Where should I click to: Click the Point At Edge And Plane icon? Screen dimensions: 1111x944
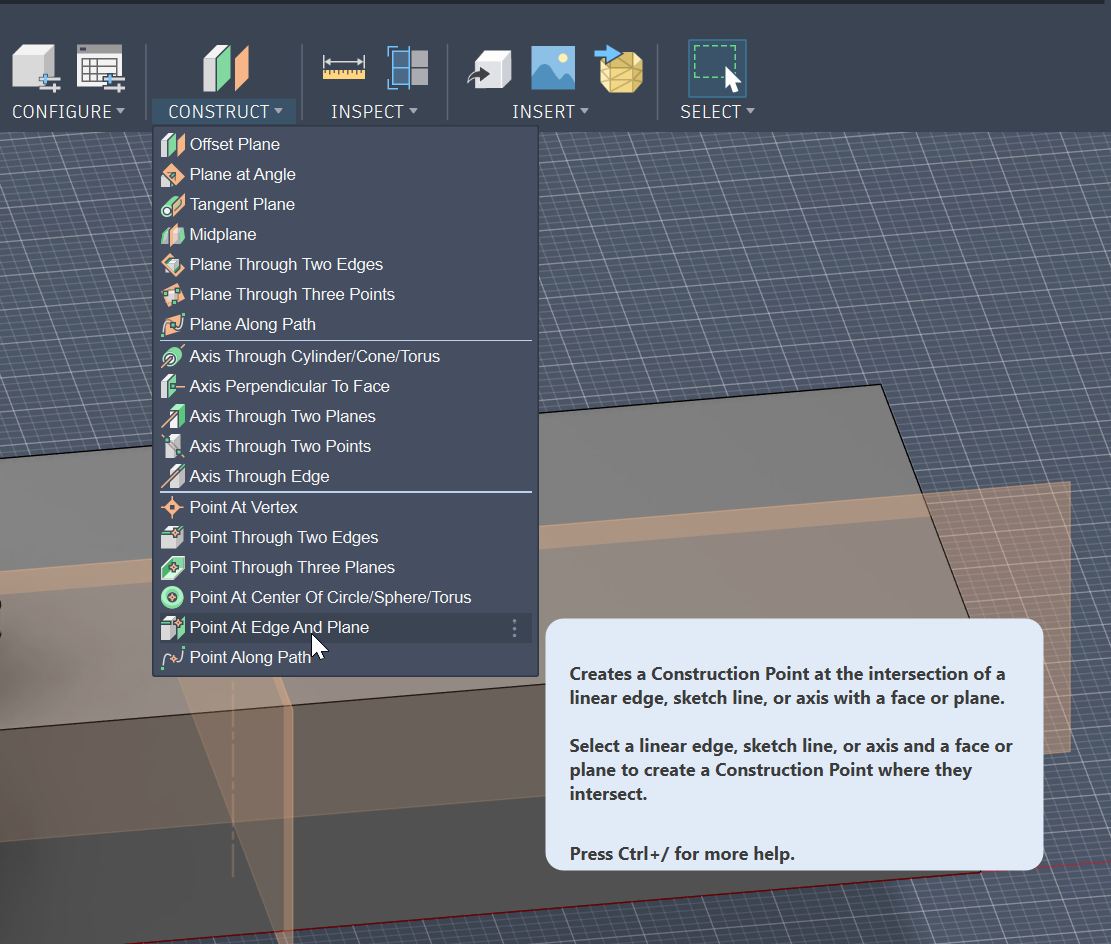[x=172, y=627]
